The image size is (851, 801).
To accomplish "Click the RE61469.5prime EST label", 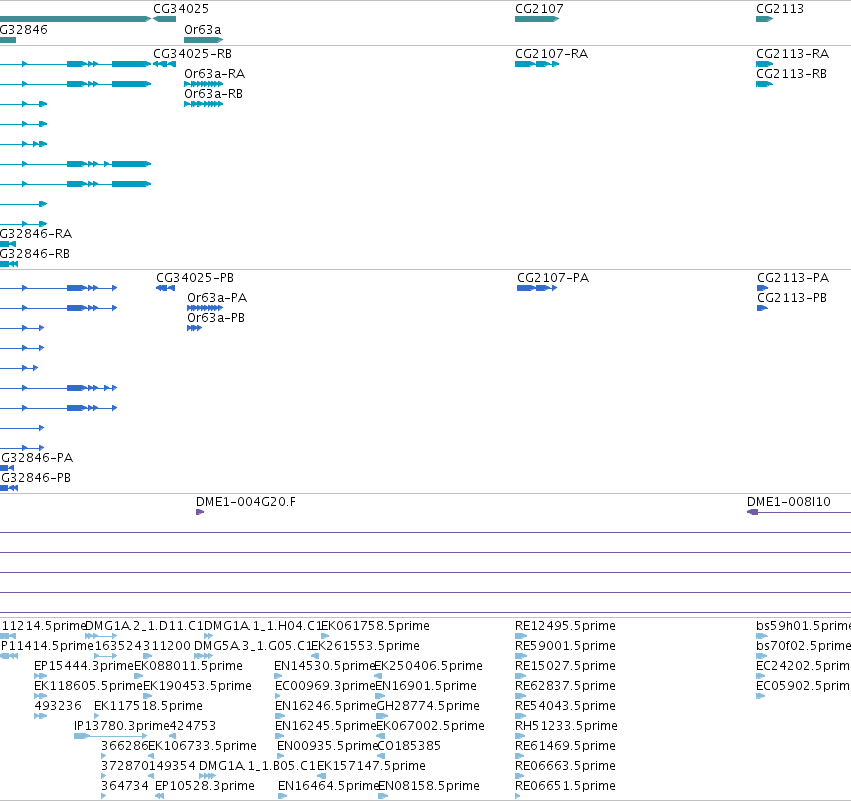I will [565, 746].
